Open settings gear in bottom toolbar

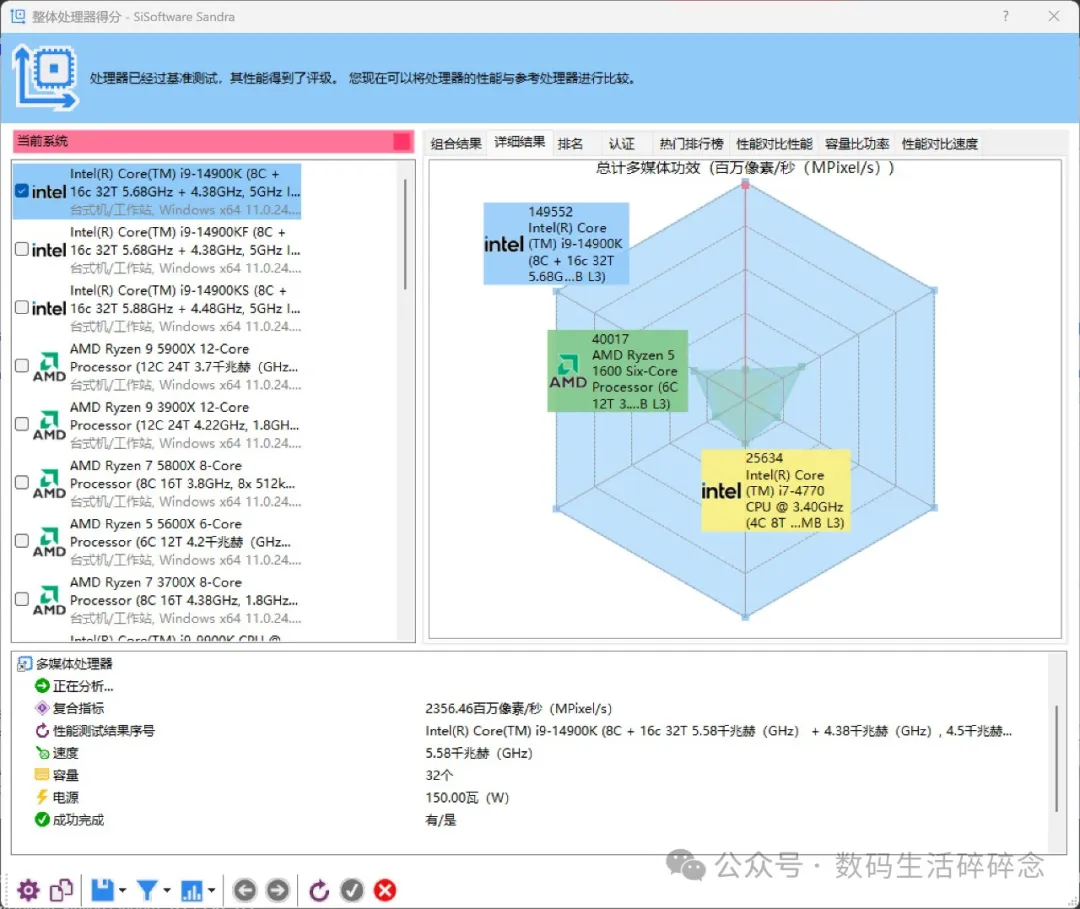point(28,890)
